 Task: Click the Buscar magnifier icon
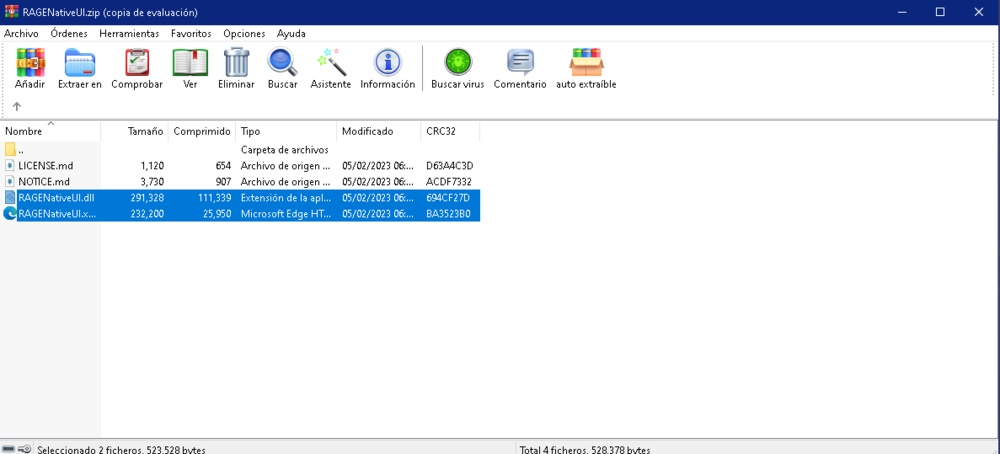(283, 62)
